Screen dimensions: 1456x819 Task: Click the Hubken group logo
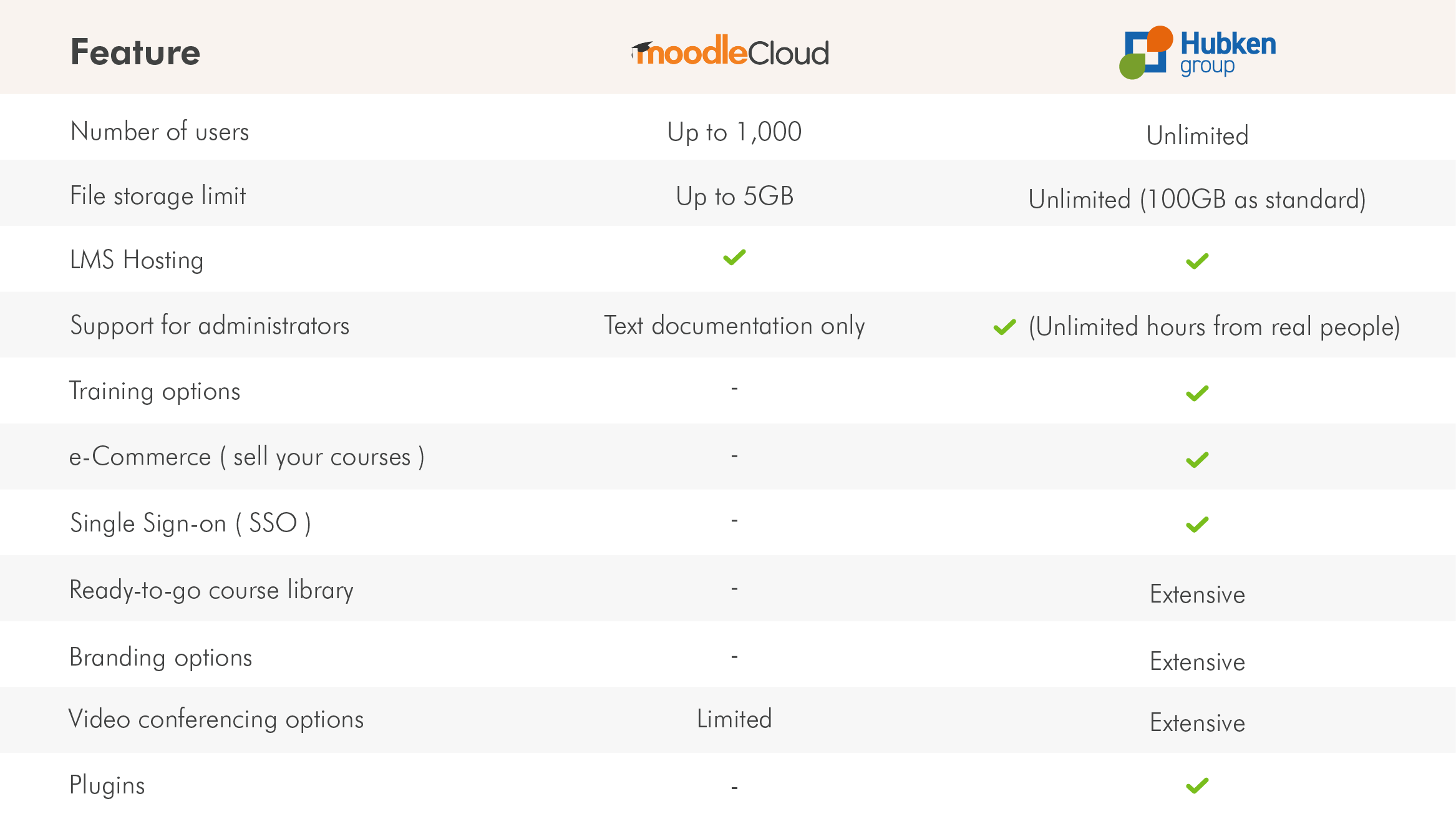1197,52
